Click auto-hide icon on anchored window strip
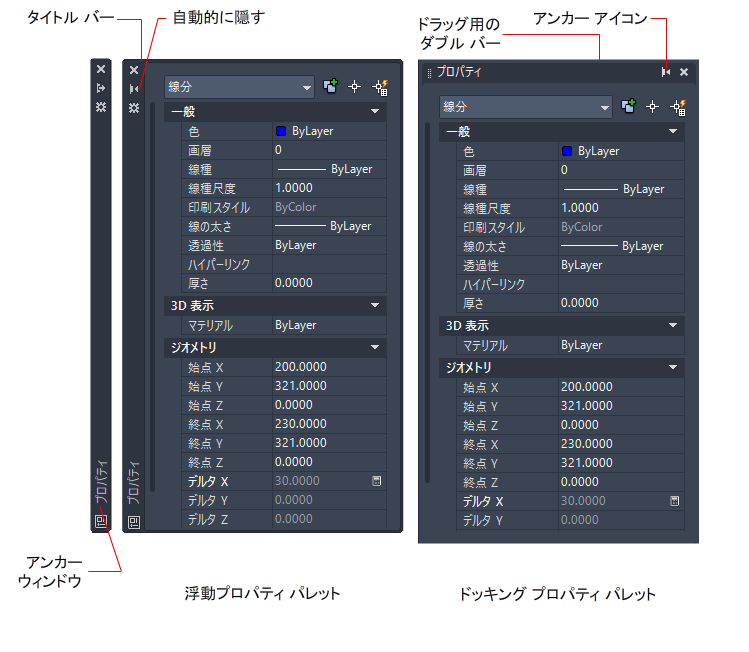 [x=101, y=88]
